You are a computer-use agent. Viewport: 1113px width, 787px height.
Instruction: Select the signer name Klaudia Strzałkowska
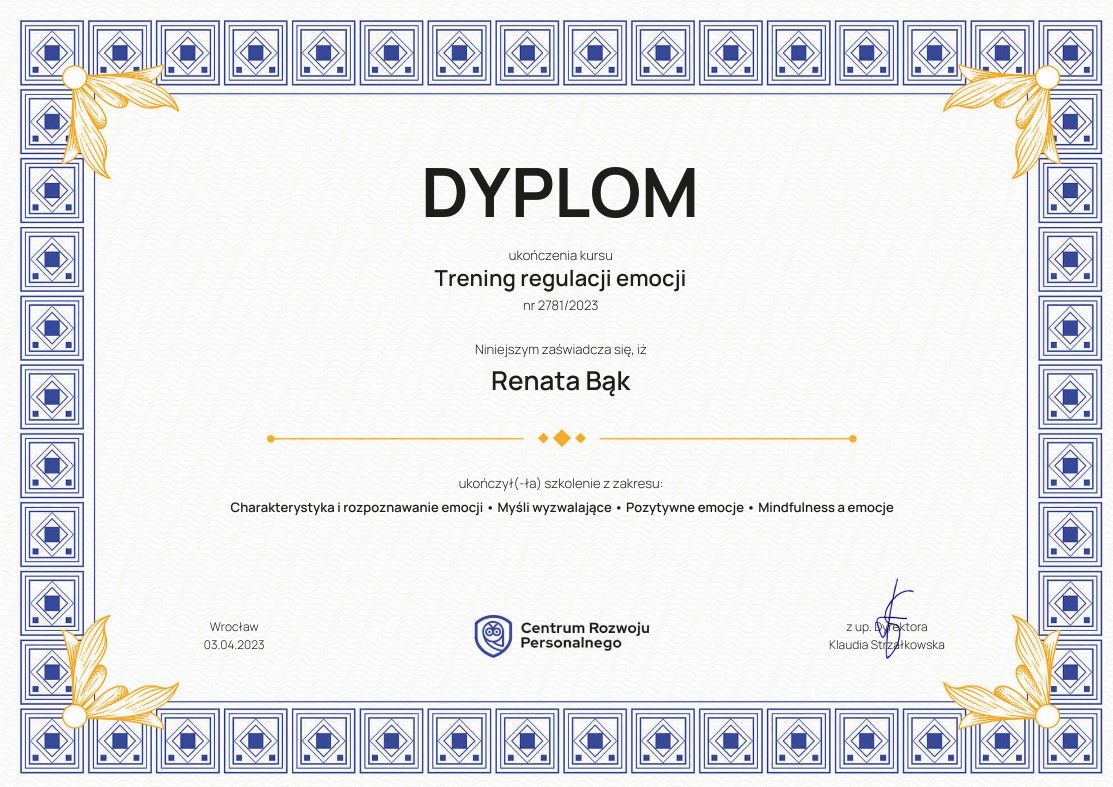point(886,645)
